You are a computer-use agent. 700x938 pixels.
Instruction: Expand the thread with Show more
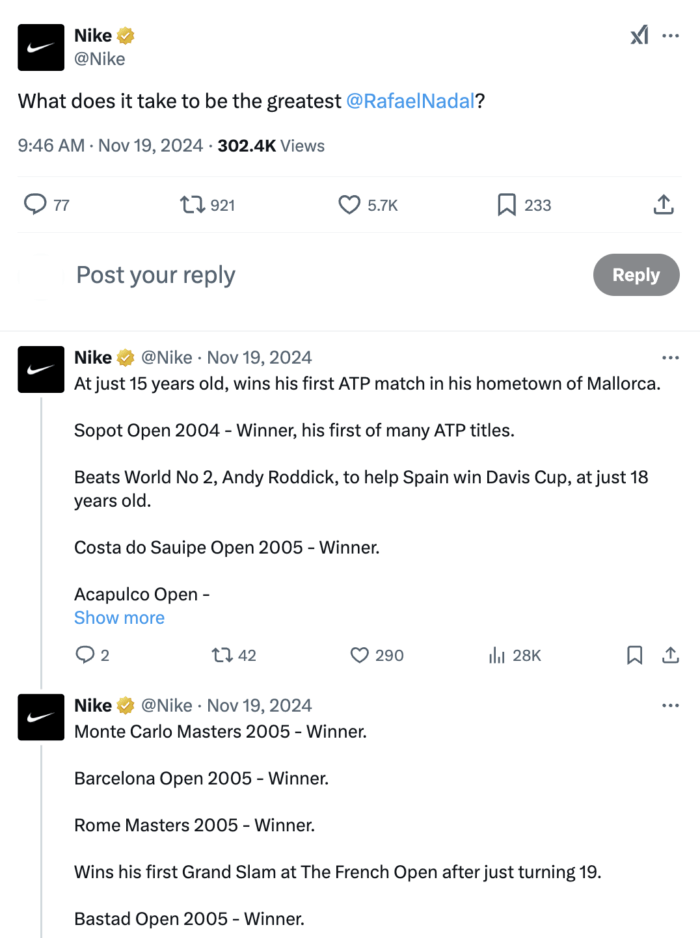point(119,618)
